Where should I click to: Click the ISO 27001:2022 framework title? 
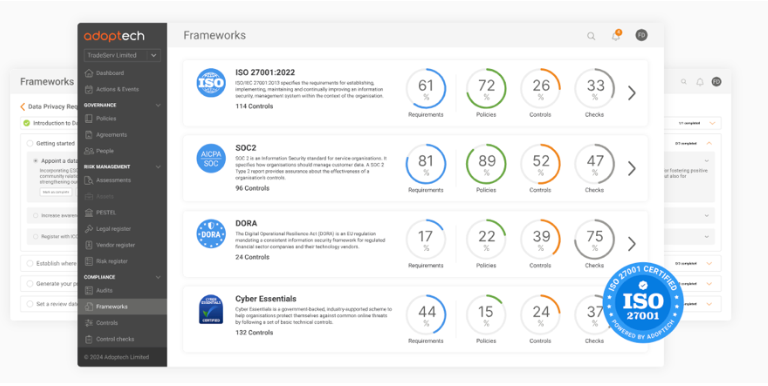coord(265,72)
